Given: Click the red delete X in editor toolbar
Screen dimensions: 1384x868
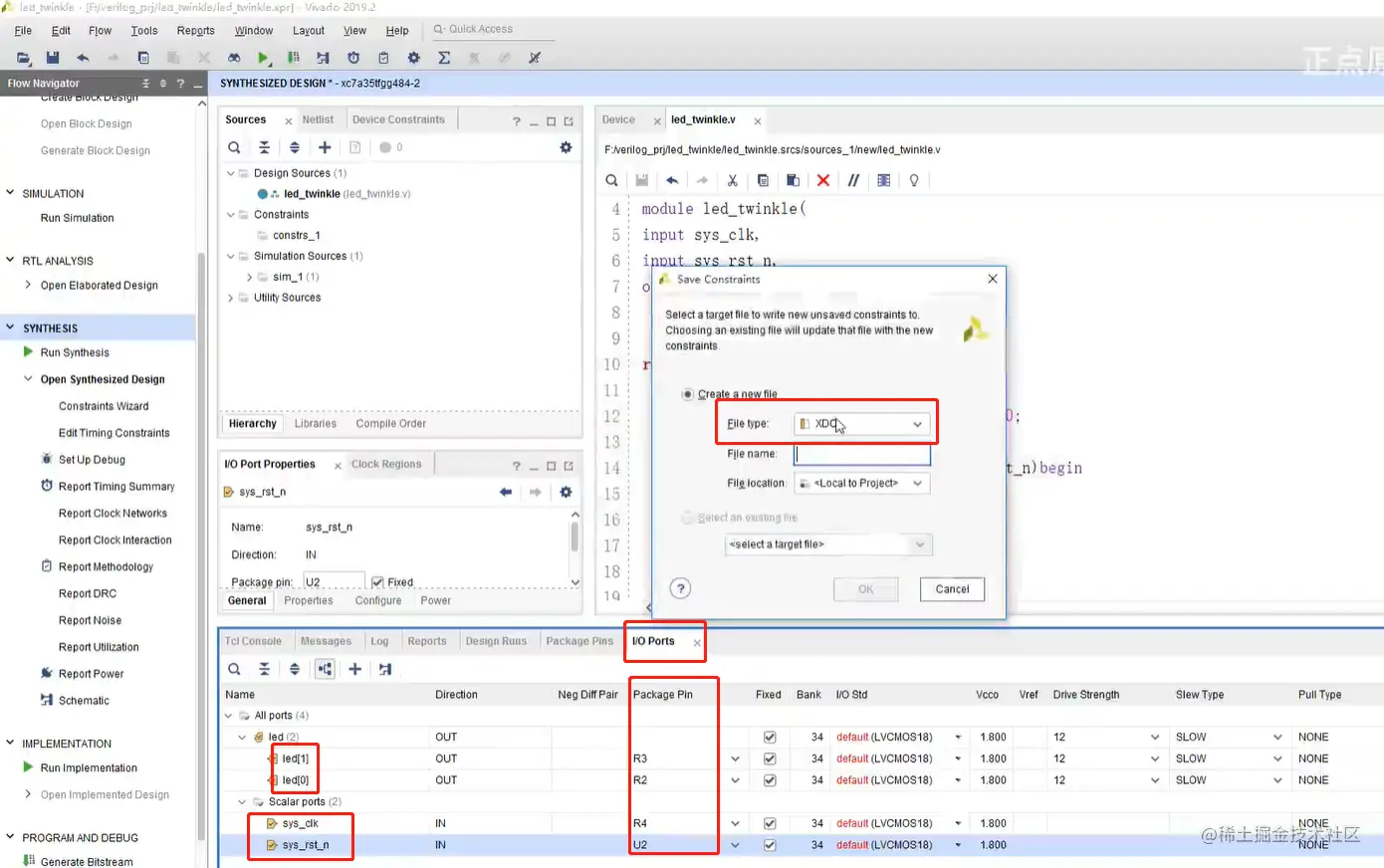Looking at the screenshot, I should coord(822,180).
